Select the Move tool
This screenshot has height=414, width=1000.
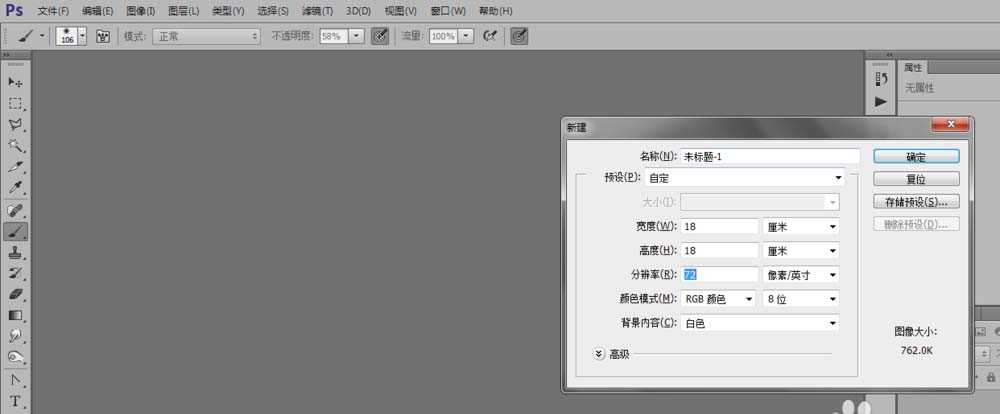click(x=15, y=82)
